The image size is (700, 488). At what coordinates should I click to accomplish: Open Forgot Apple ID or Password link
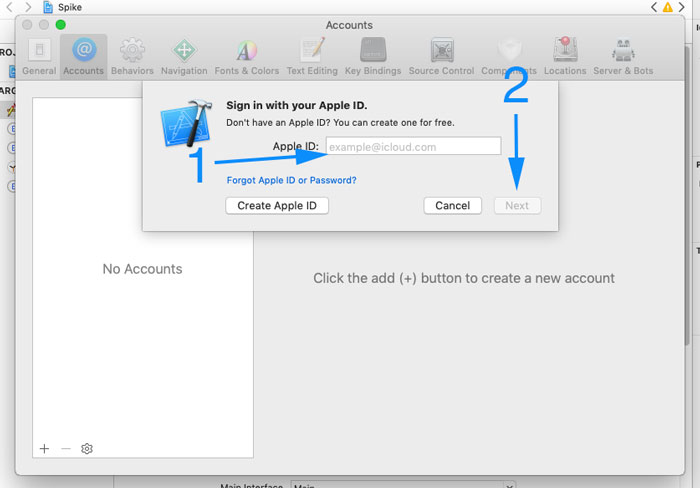[x=292, y=180]
